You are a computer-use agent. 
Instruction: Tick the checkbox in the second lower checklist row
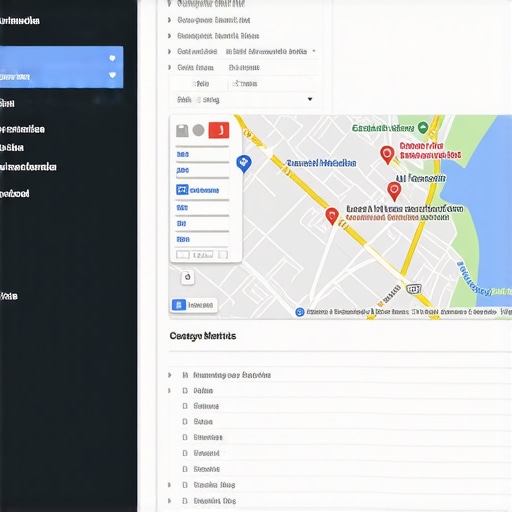click(185, 390)
